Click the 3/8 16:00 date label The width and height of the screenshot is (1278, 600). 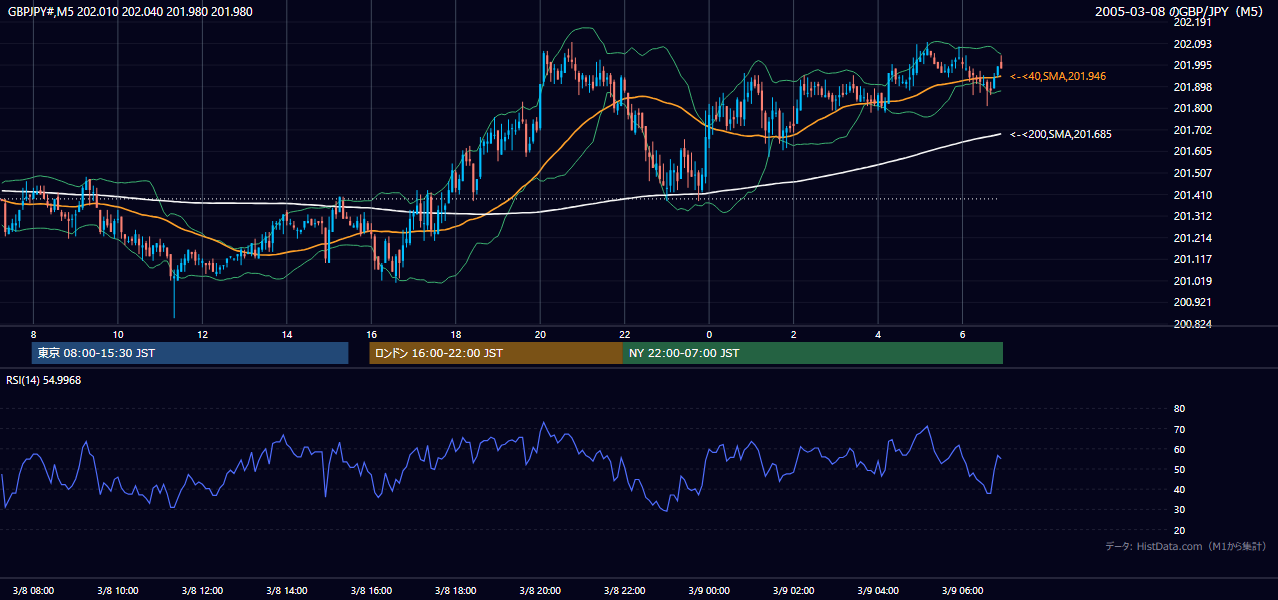tap(371, 590)
